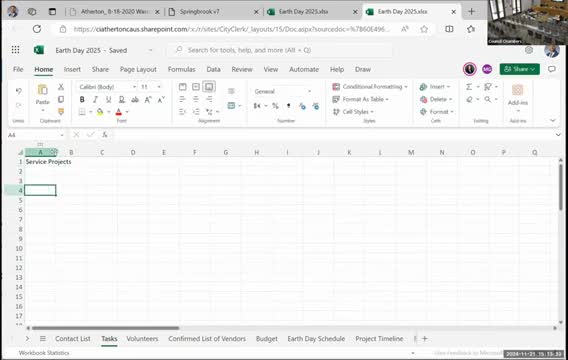568x360 pixels.
Task: Open Cell Styles menu
Action: (353, 112)
